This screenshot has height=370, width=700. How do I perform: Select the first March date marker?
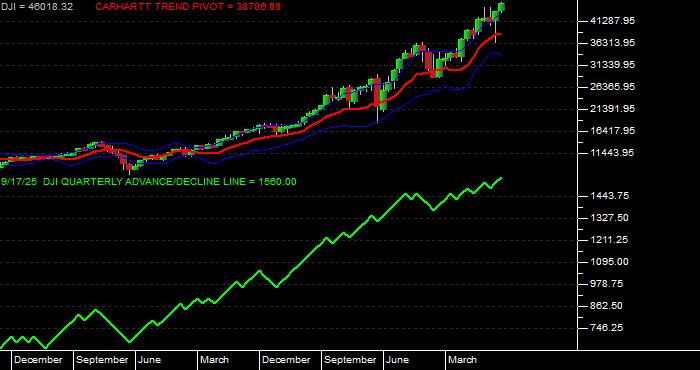pyautogui.click(x=214, y=360)
